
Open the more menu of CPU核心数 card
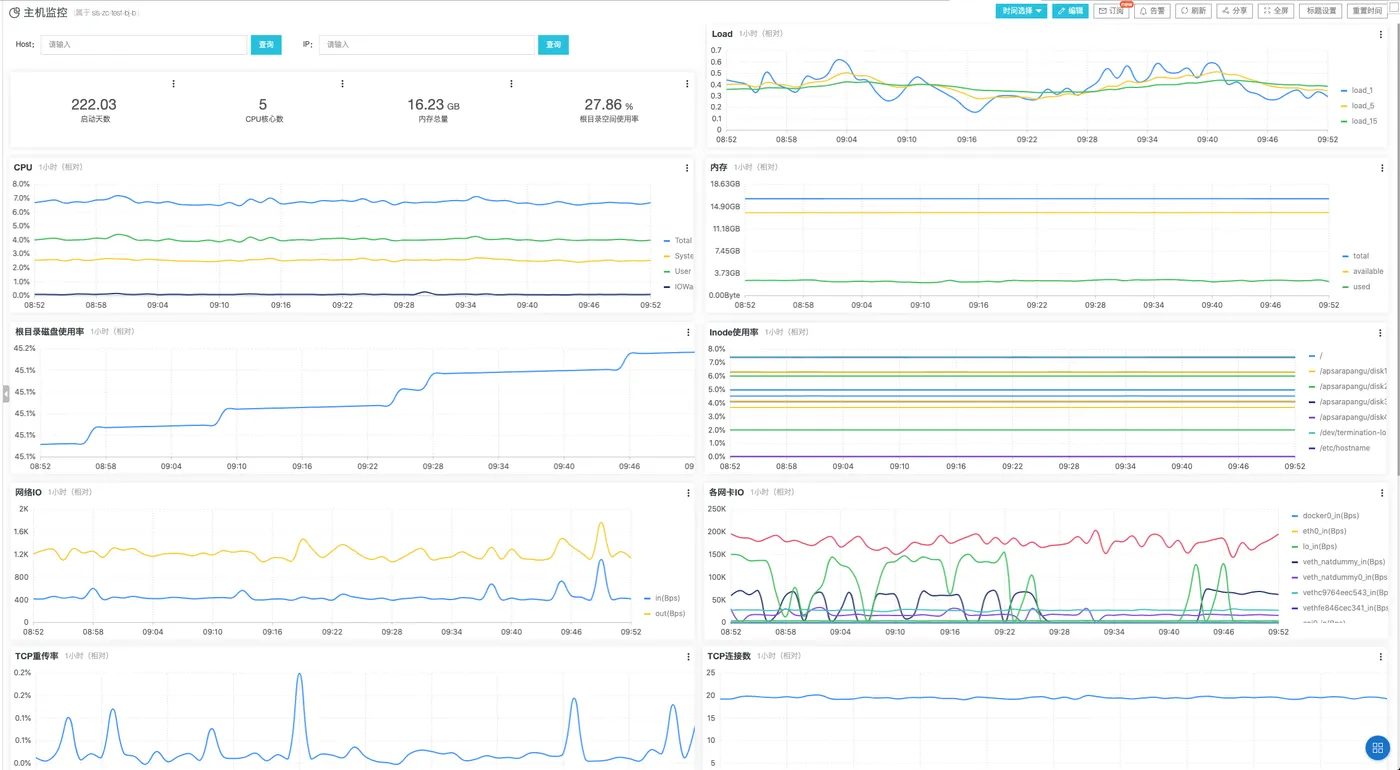point(343,84)
